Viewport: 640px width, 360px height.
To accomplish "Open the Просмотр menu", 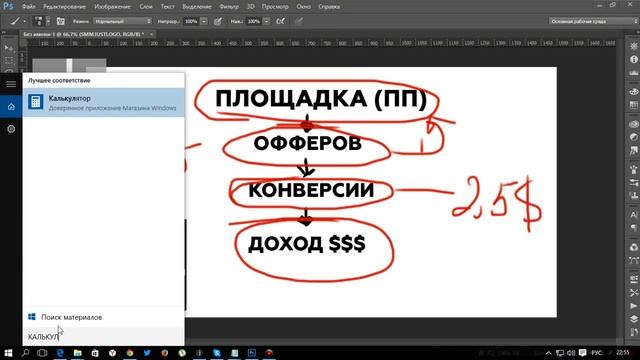I will point(275,7).
